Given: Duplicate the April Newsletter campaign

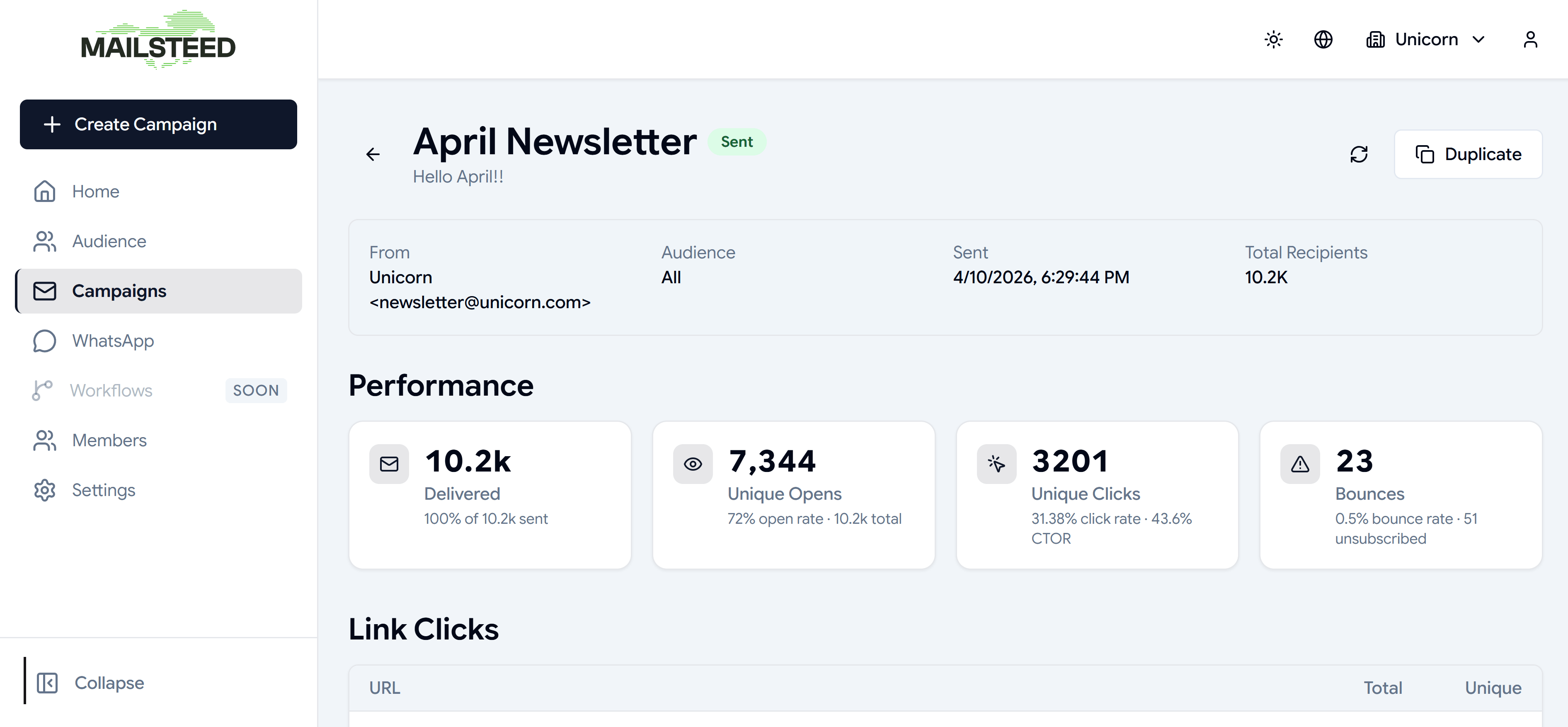Looking at the screenshot, I should [1468, 154].
